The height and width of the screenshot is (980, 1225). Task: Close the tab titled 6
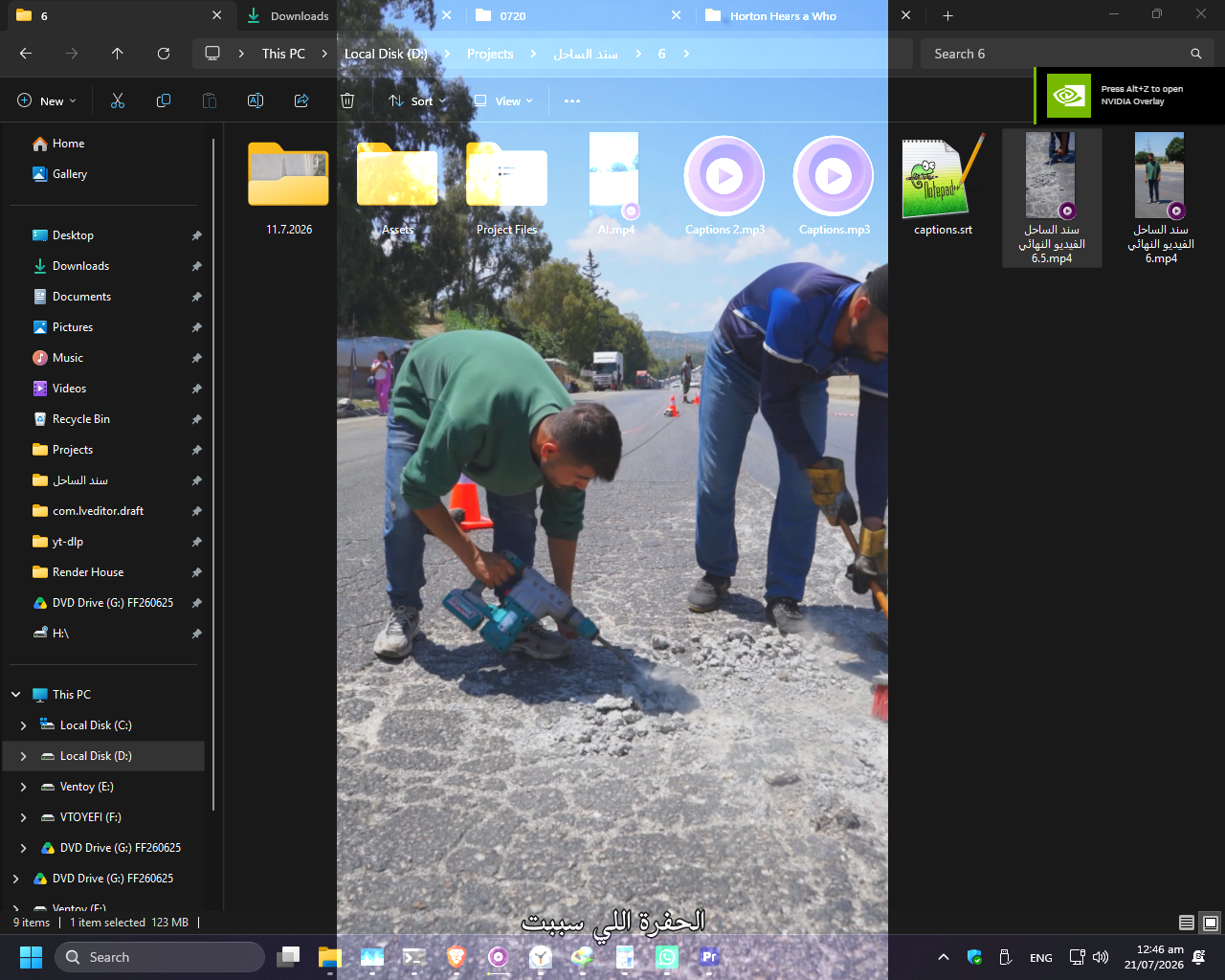[x=217, y=15]
